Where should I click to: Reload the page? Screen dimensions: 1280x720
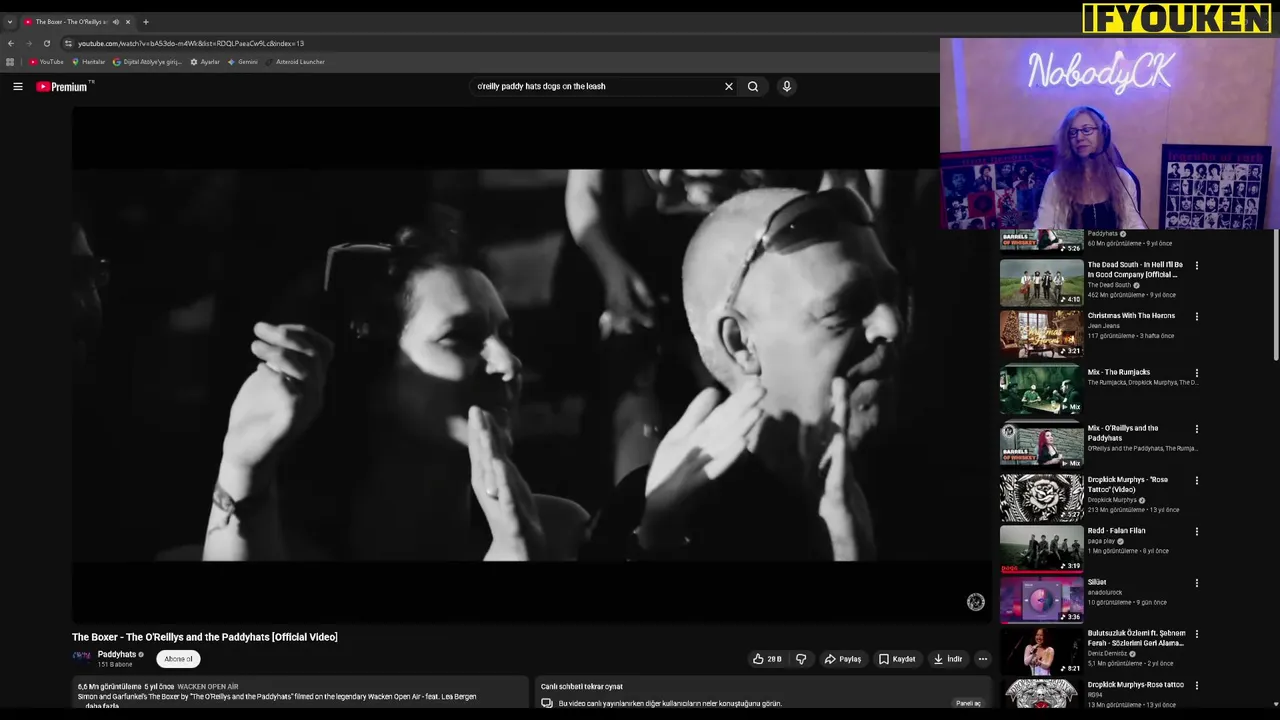[x=47, y=44]
